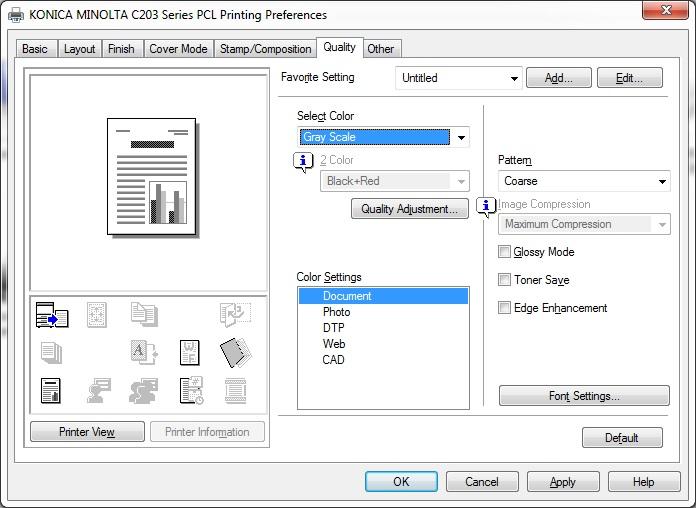Click the grayed single user authentication icon

tap(99, 391)
